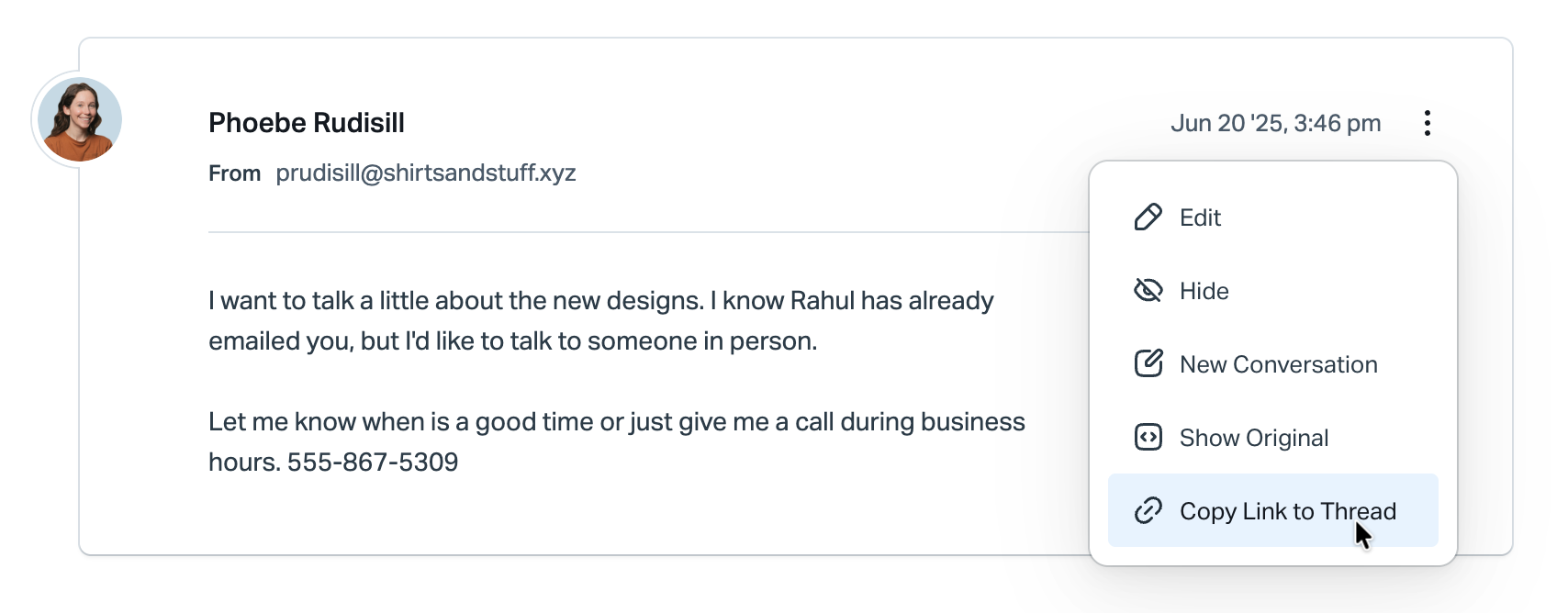Select the Edit text label in menu
Screen dimensions: 1568x613
point(1200,217)
